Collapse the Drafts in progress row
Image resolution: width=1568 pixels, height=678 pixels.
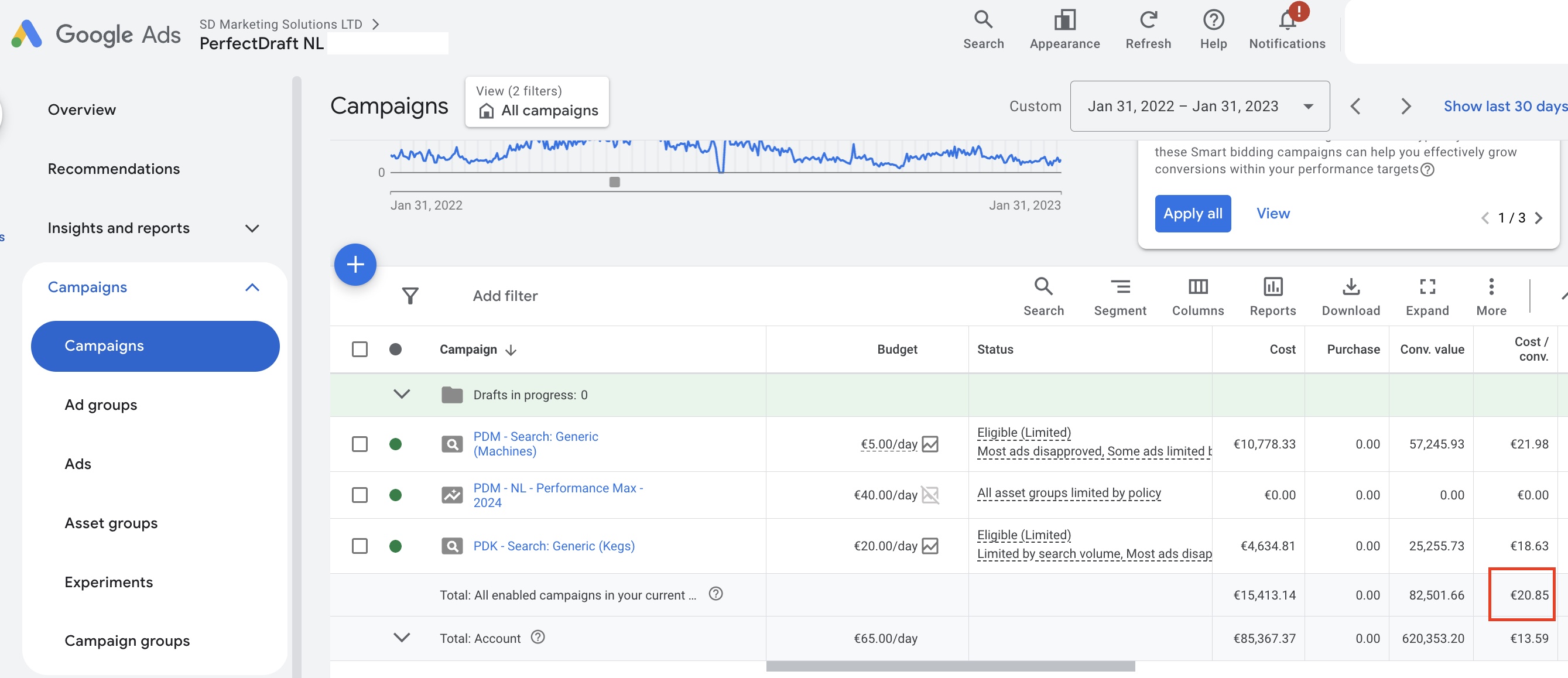click(402, 394)
